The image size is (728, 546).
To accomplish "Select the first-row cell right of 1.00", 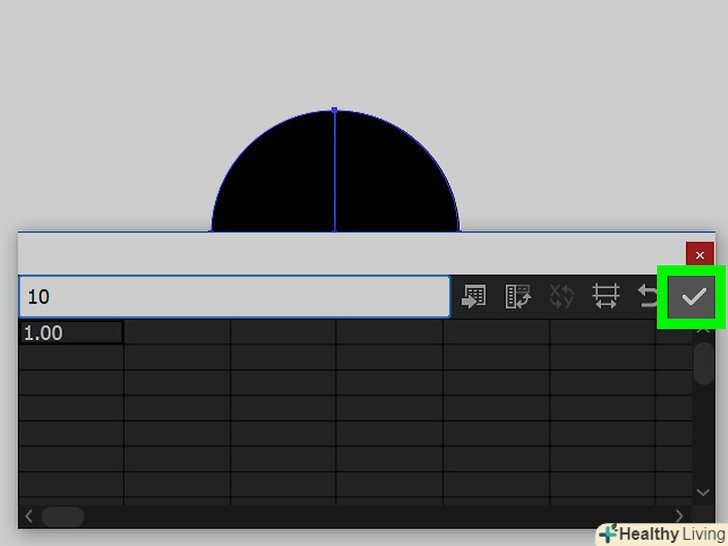I will pos(177,333).
